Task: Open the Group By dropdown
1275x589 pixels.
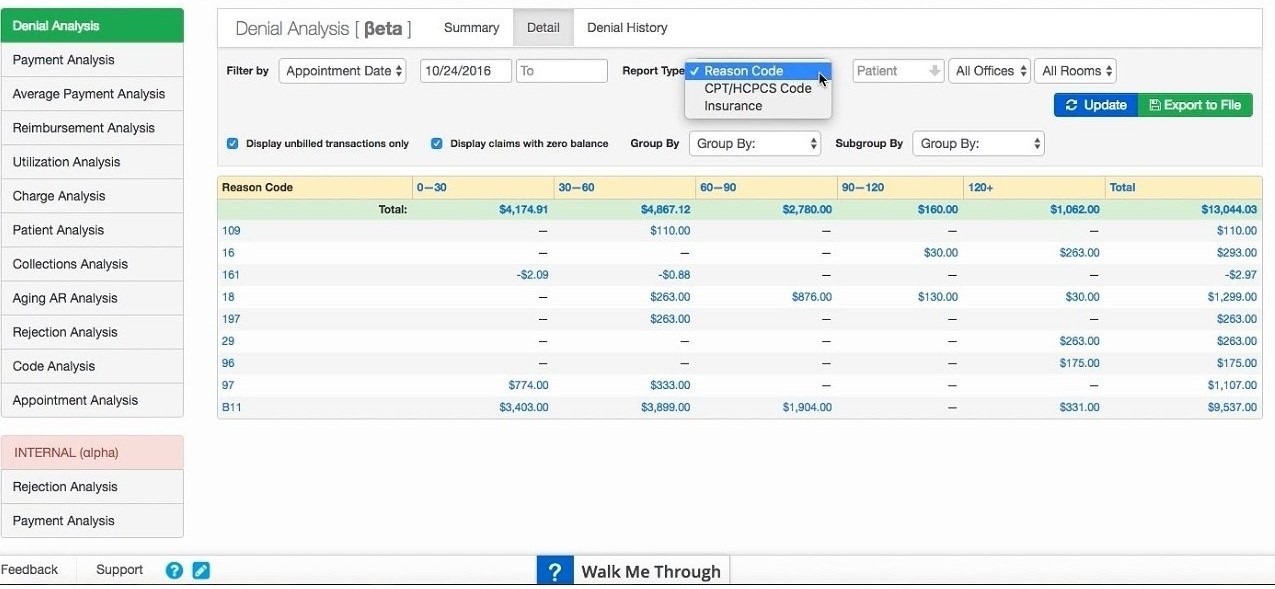Action: [755, 143]
